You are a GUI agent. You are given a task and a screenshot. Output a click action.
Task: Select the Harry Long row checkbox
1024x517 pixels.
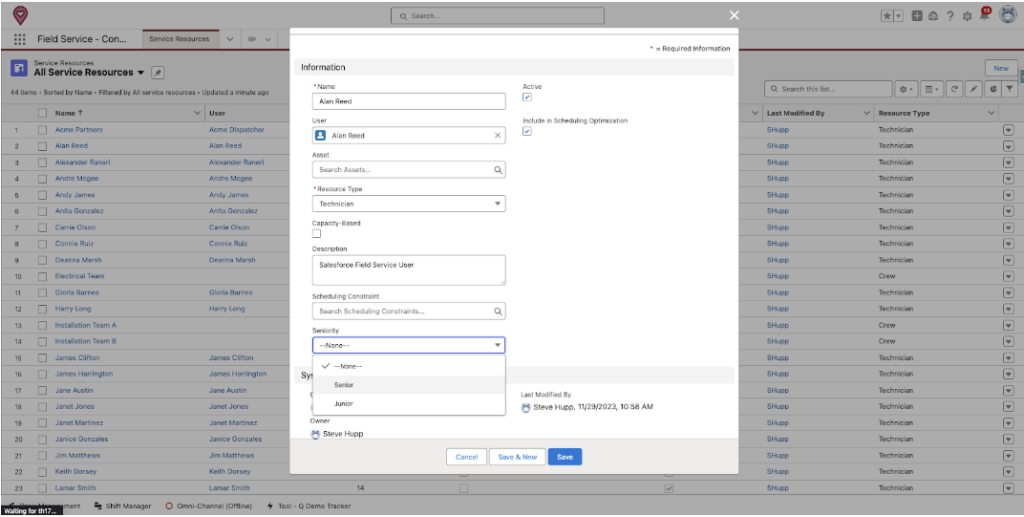coord(42,309)
